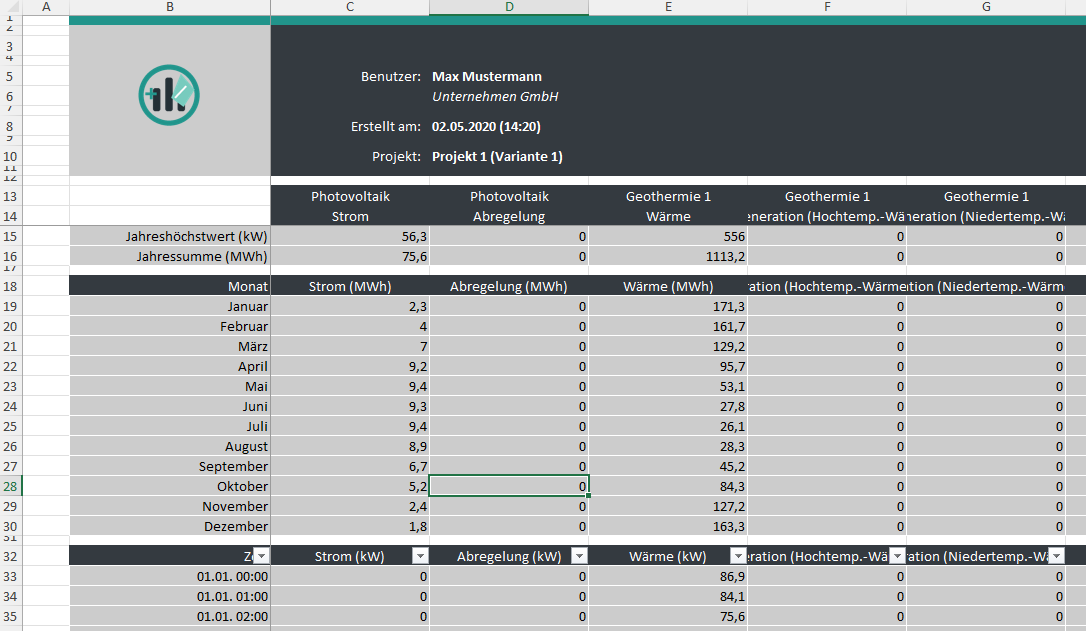1086x631 pixels.
Task: Click the Projekt: label
Action: click(x=396, y=157)
